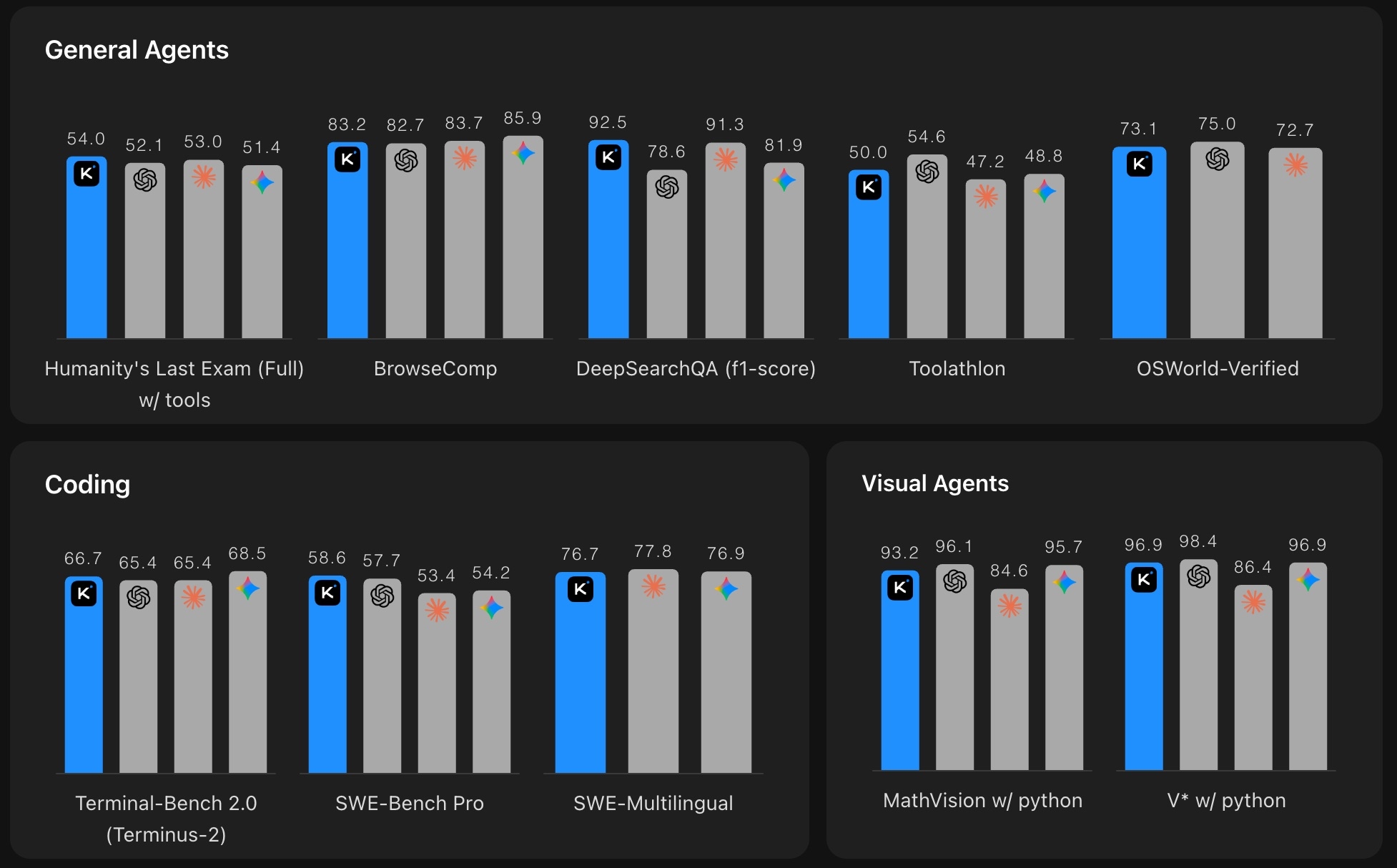Click the Claude starburst icon in V* chart

pos(1253,602)
